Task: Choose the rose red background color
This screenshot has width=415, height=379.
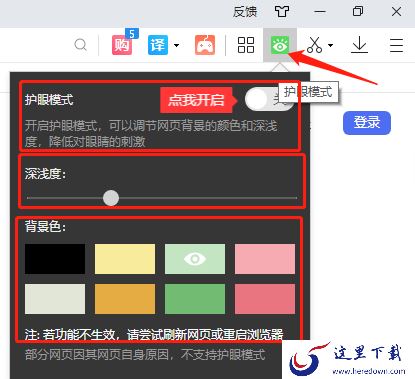Action: (265, 299)
